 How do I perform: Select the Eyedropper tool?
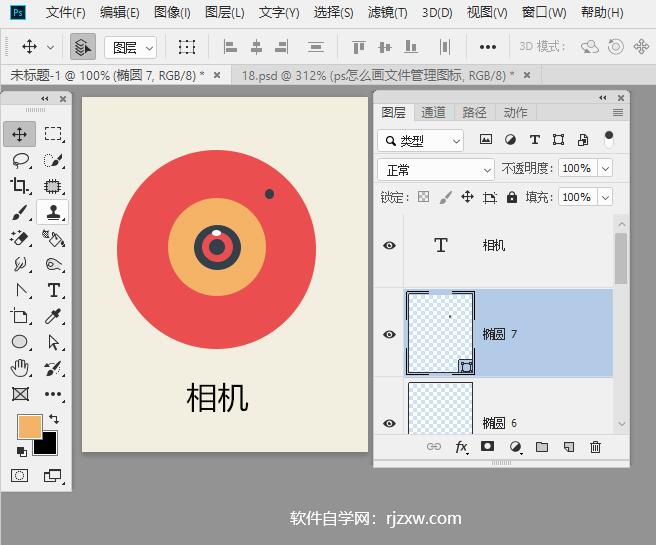point(53,316)
